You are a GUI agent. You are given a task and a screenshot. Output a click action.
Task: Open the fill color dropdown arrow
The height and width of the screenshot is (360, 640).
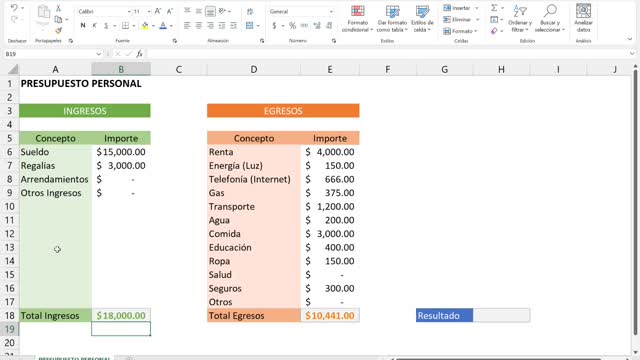pyautogui.click(x=153, y=26)
